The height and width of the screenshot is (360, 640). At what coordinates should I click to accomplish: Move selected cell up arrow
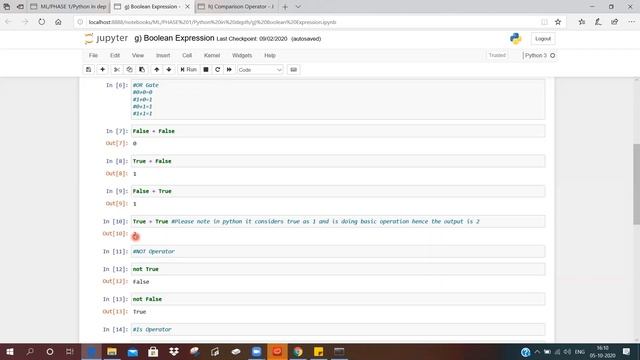[157, 70]
